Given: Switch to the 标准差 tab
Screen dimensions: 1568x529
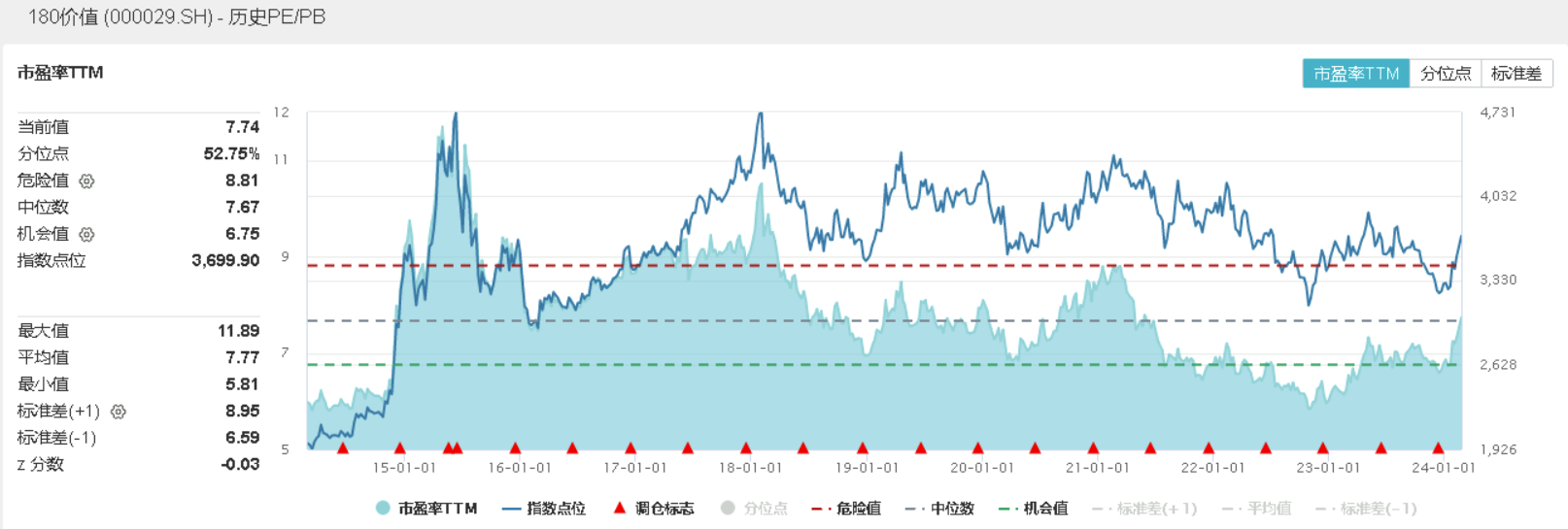Looking at the screenshot, I should tap(1516, 74).
